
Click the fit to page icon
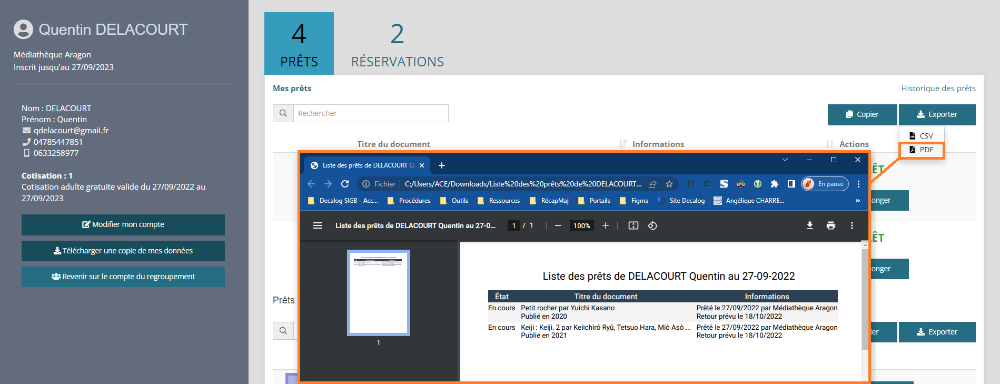pyautogui.click(x=633, y=225)
